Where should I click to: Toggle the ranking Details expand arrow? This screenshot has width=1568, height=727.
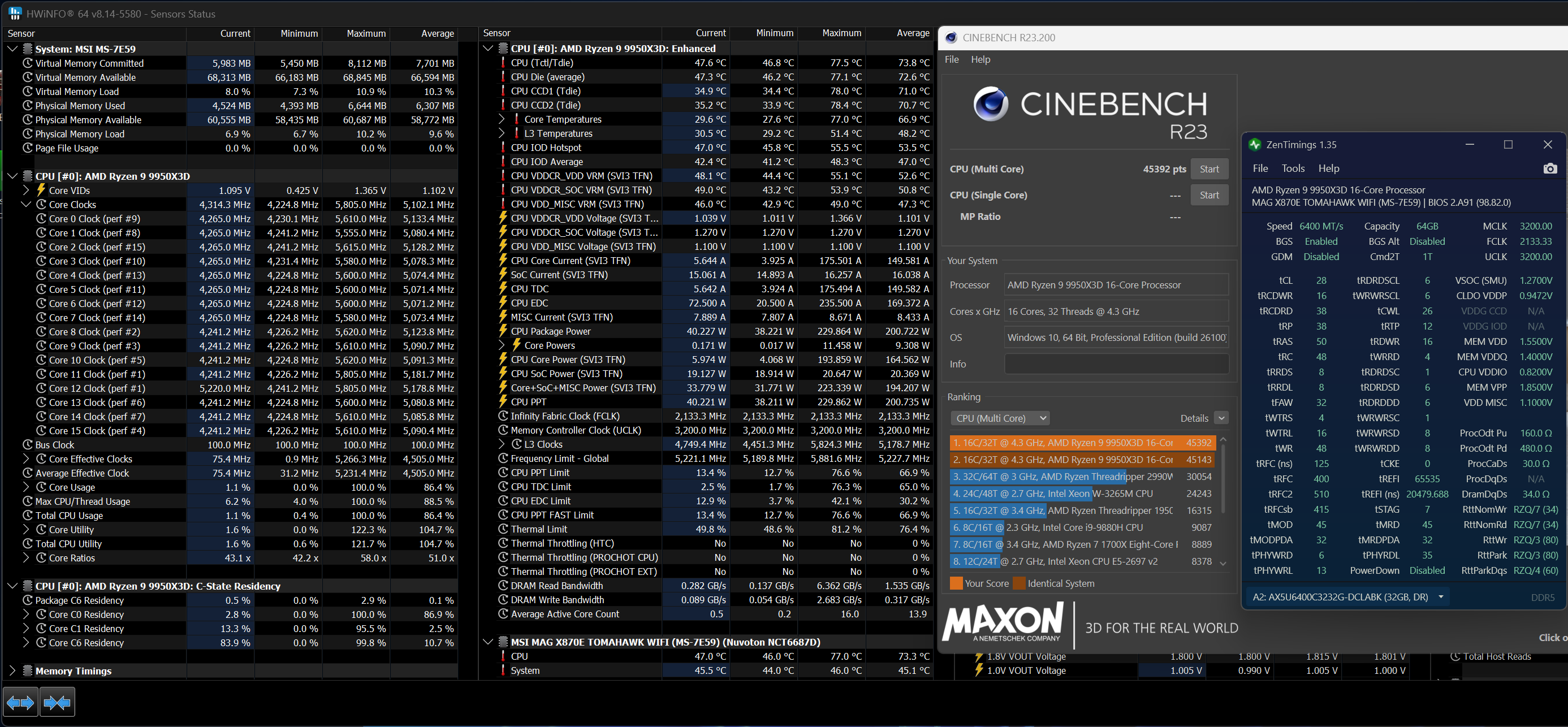coord(1220,418)
